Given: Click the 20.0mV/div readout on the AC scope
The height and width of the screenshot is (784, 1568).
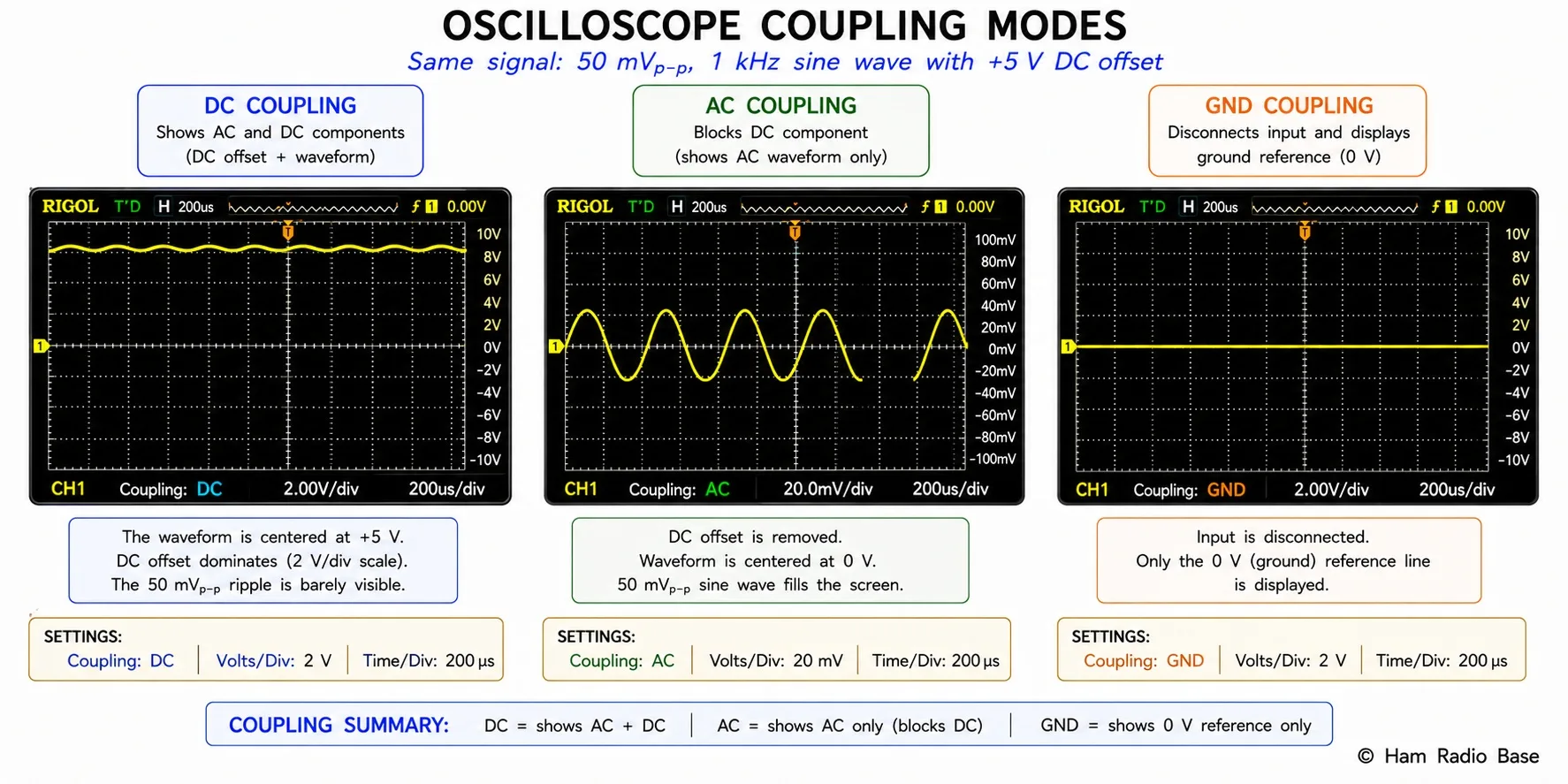Looking at the screenshot, I should point(828,489).
